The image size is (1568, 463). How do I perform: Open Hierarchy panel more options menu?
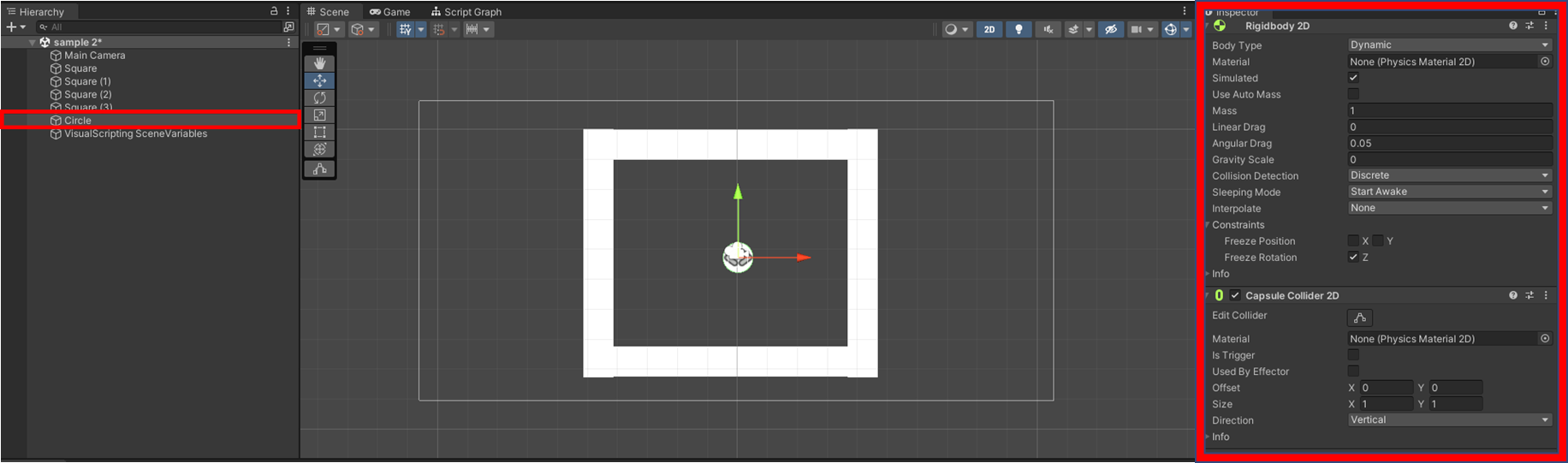pyautogui.click(x=288, y=11)
